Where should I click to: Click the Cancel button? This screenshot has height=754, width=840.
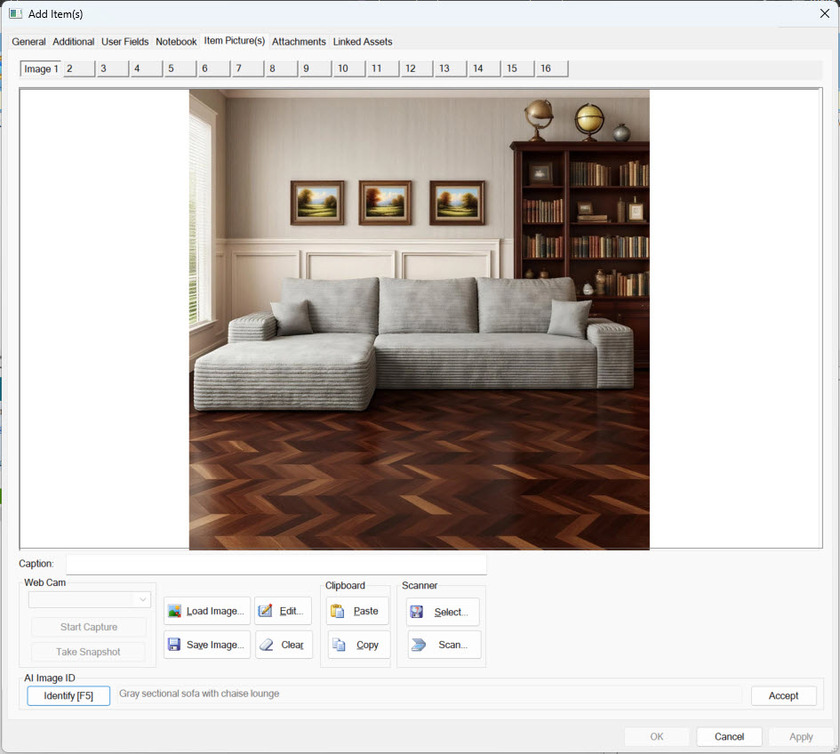[729, 737]
